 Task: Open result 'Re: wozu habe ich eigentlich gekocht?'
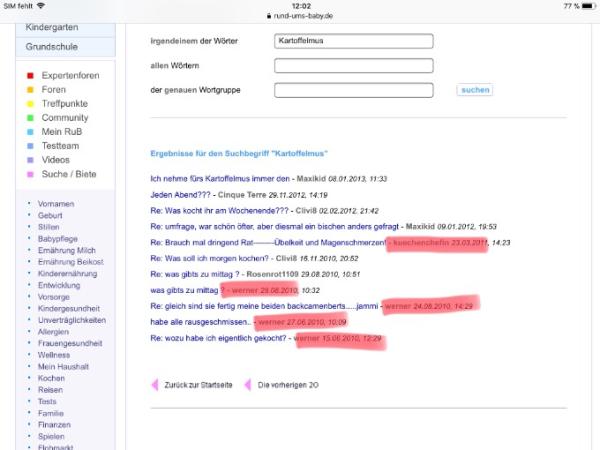click(218, 338)
